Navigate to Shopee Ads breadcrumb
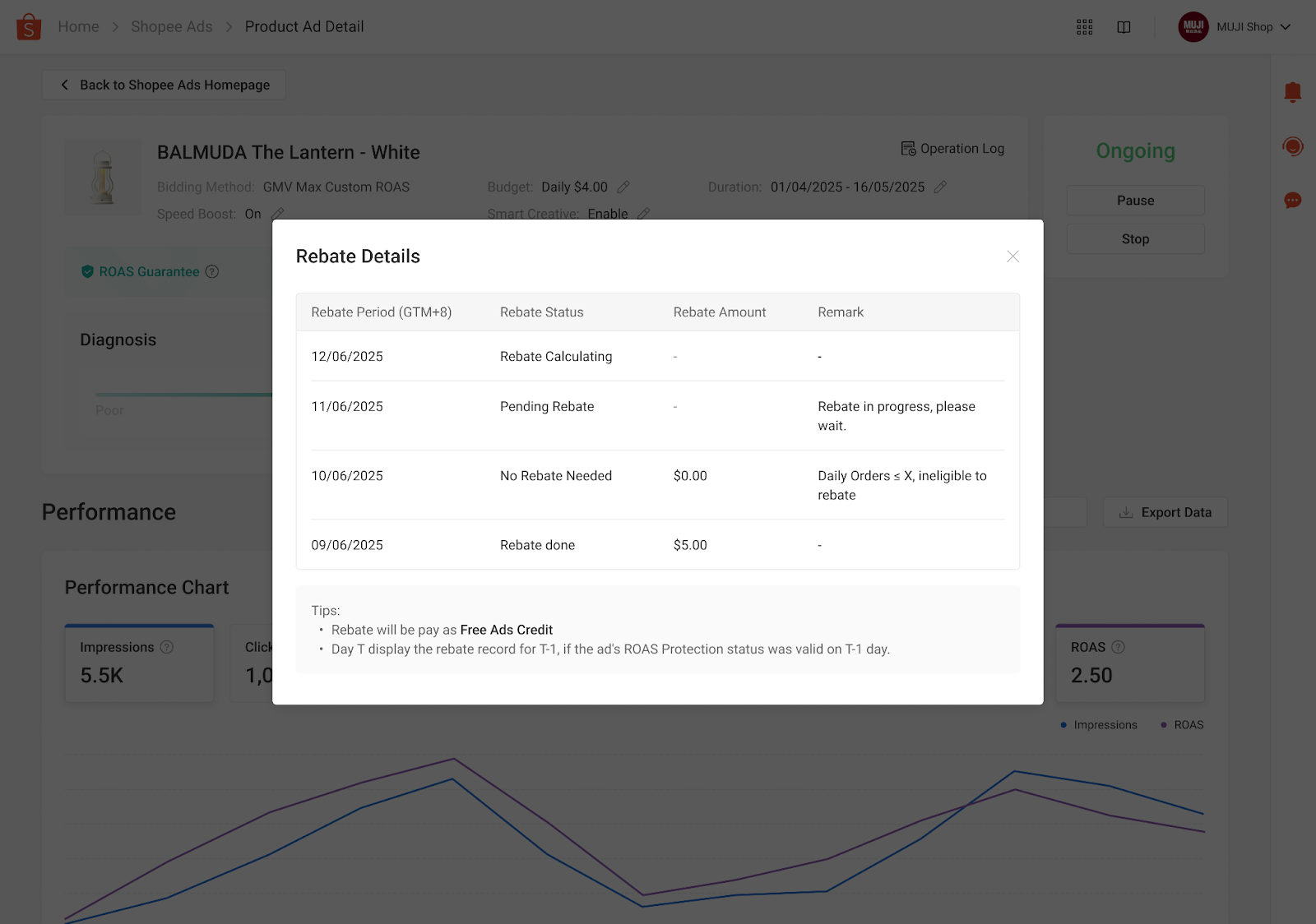Image resolution: width=1316 pixels, height=924 pixels. pyautogui.click(x=172, y=27)
